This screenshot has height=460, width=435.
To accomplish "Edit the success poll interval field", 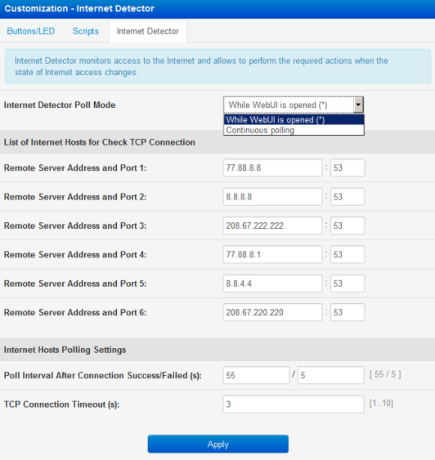I will point(256,375).
